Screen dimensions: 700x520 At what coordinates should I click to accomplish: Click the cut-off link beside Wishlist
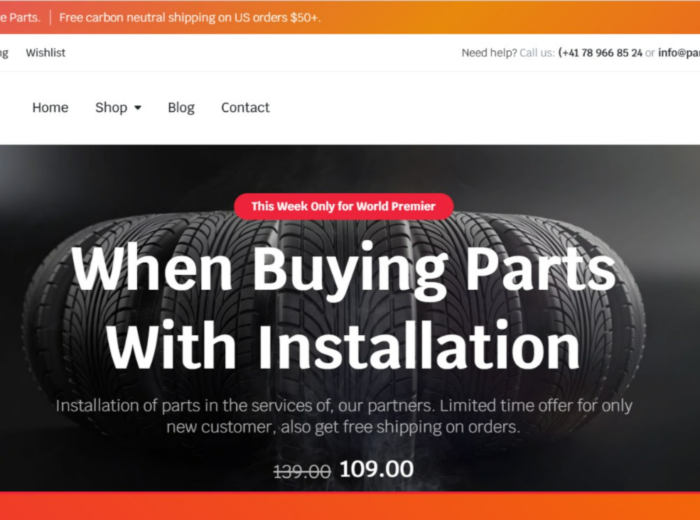point(4,53)
